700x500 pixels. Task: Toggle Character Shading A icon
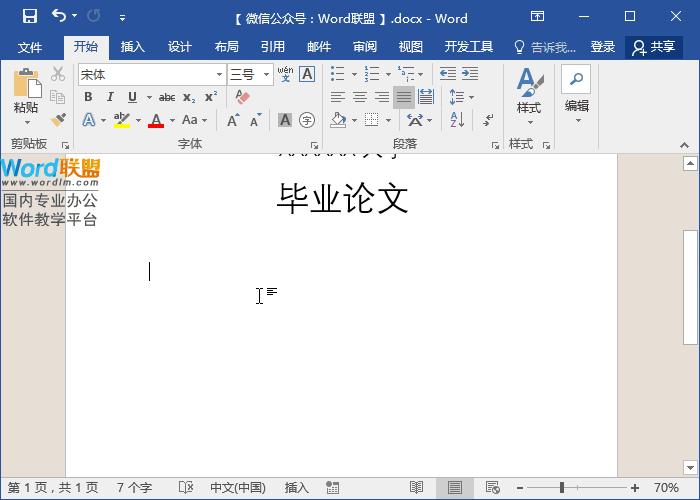[x=285, y=120]
